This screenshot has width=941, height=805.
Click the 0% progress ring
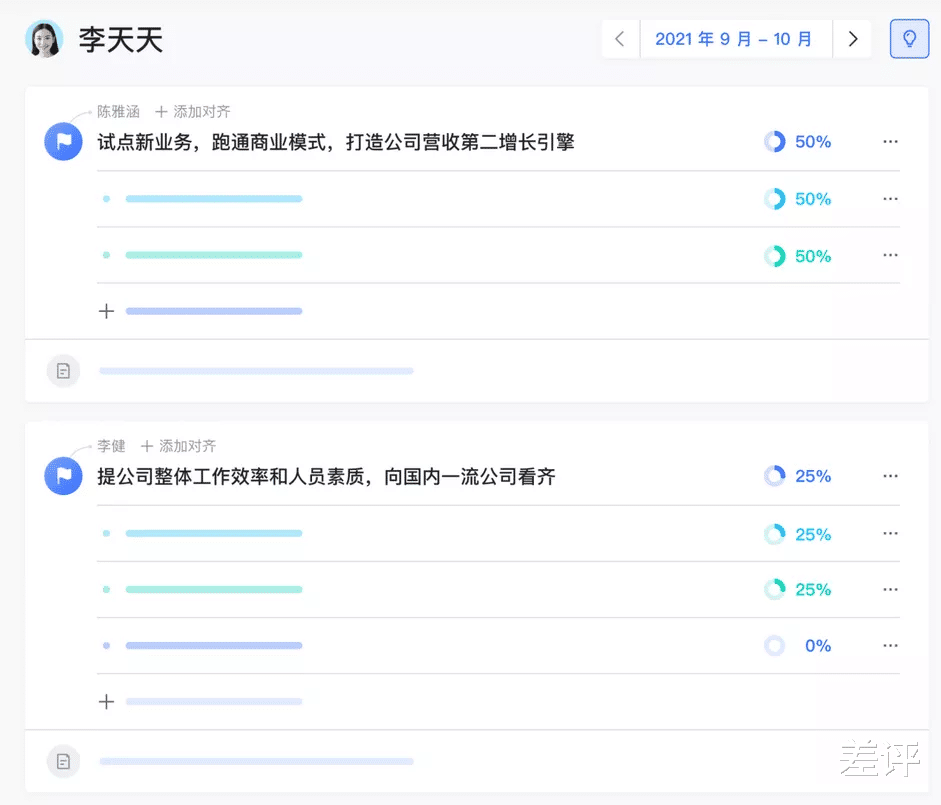click(774, 645)
